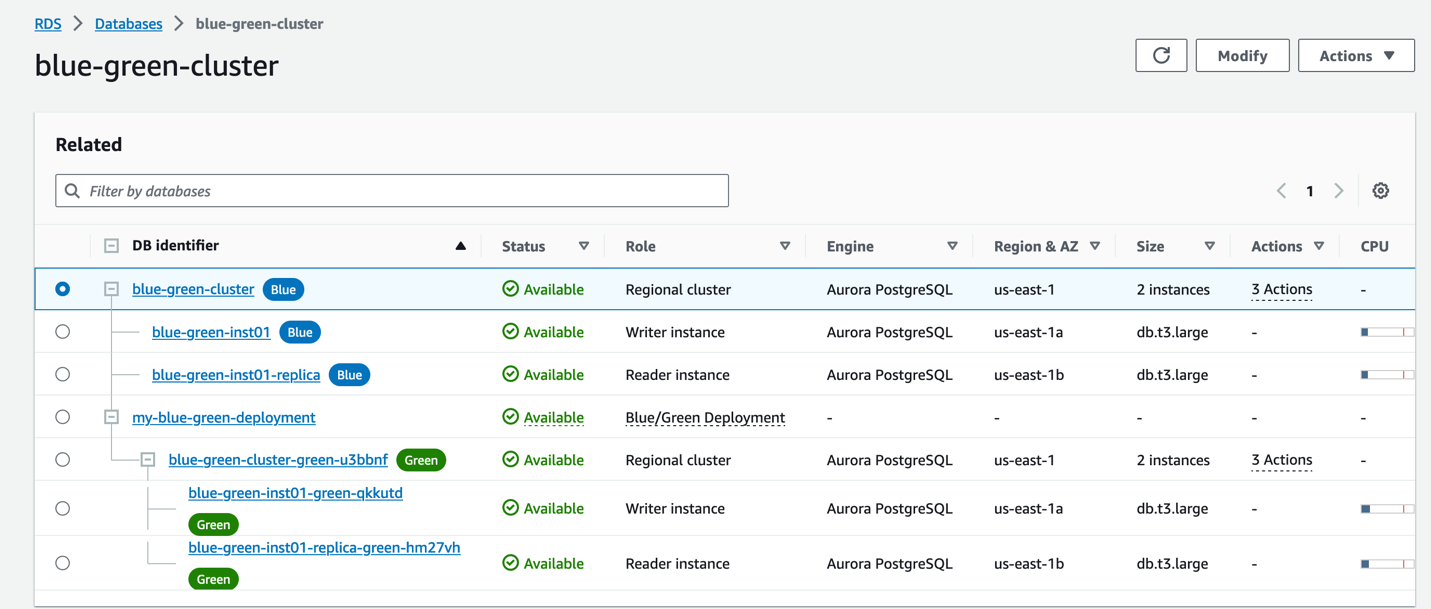Collapse the my-blue-green-deployment tree node

(112, 417)
